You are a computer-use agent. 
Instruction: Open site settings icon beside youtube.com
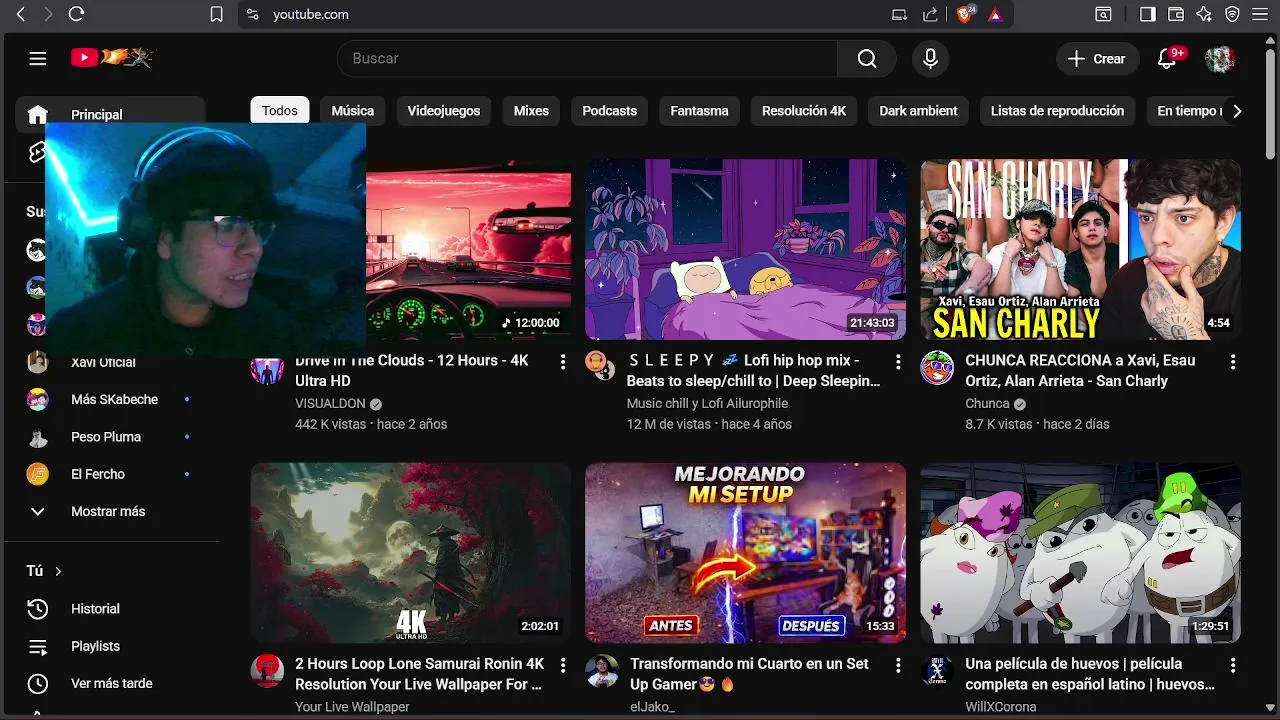[x=253, y=14]
